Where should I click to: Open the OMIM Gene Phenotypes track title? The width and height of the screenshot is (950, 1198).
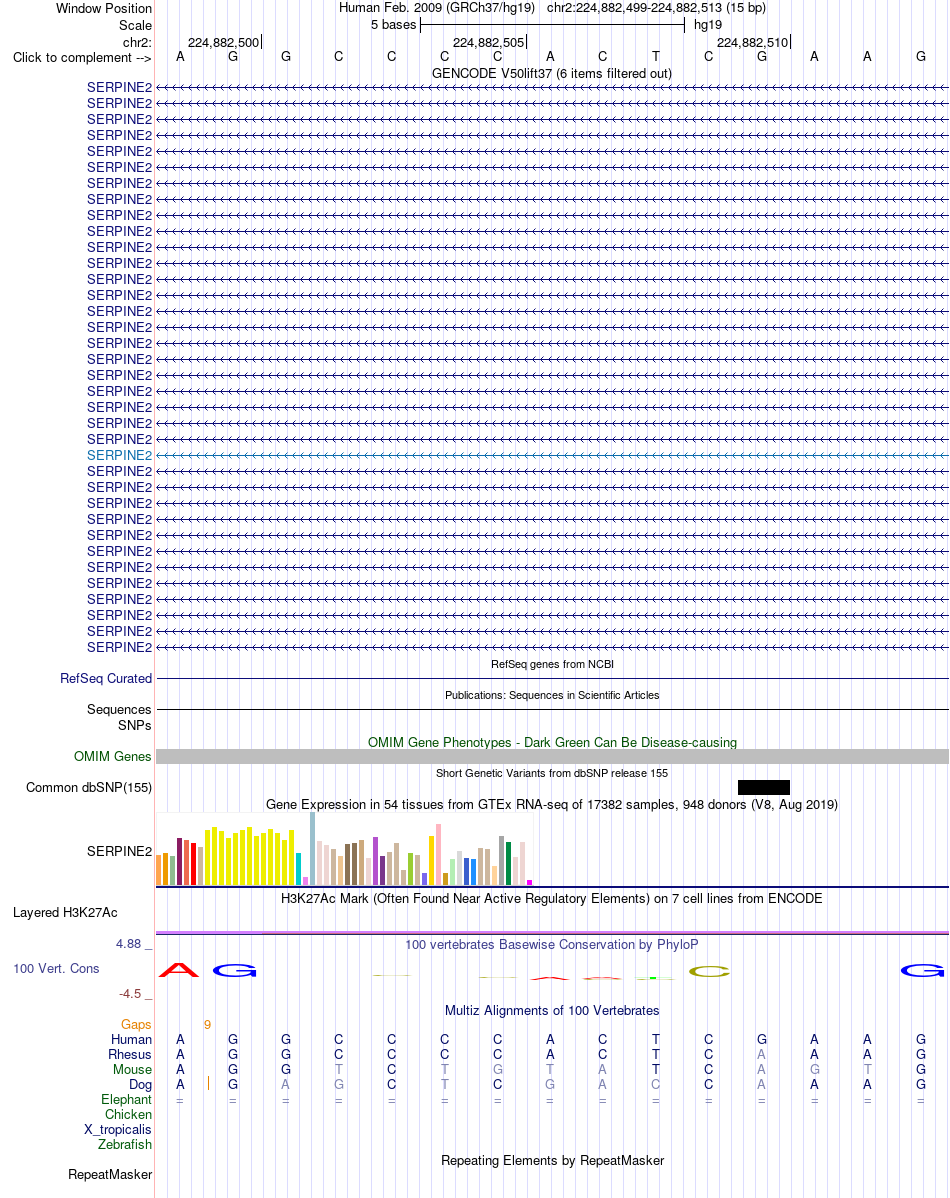552,743
